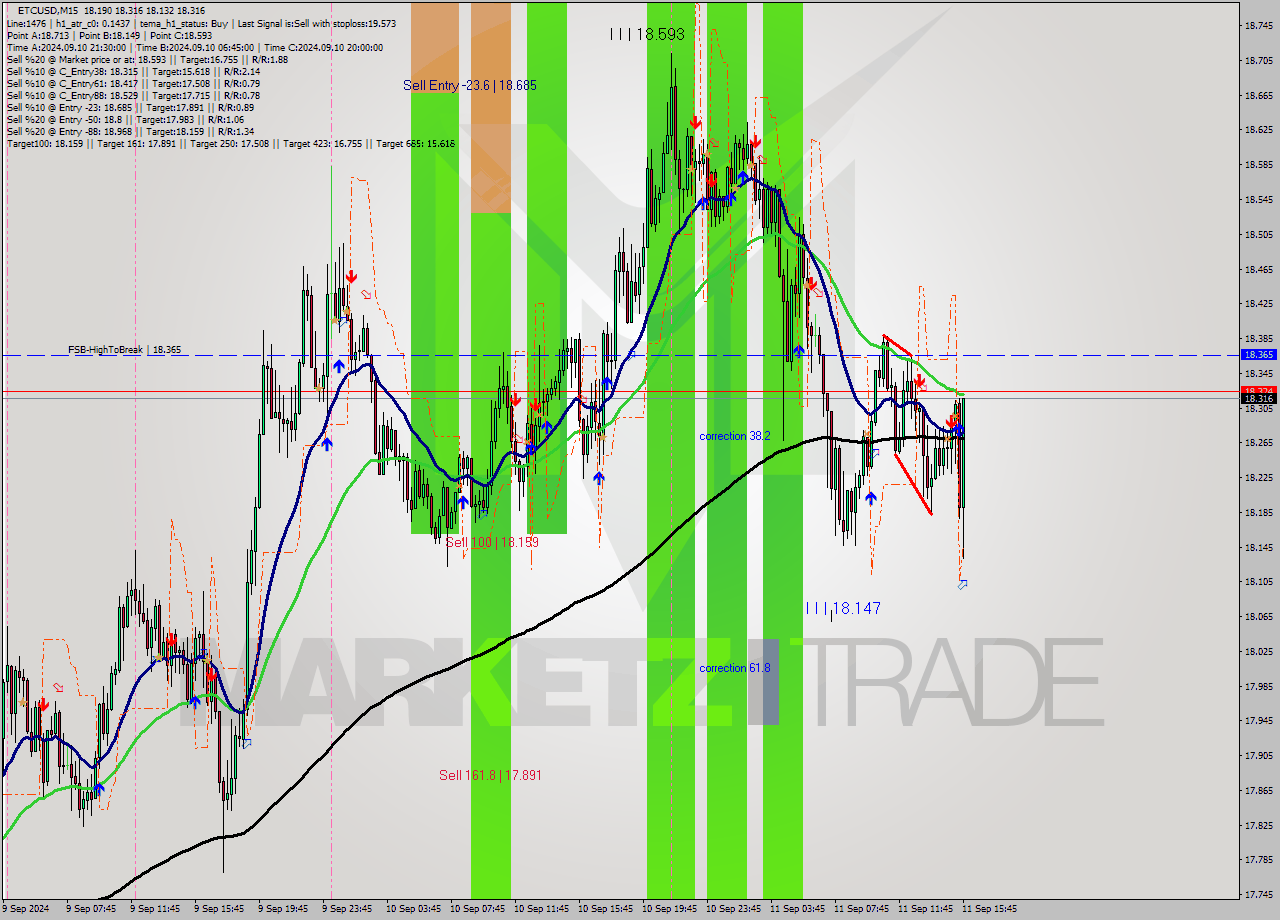Click the red 18.324 price tag on axis

[x=1257, y=390]
